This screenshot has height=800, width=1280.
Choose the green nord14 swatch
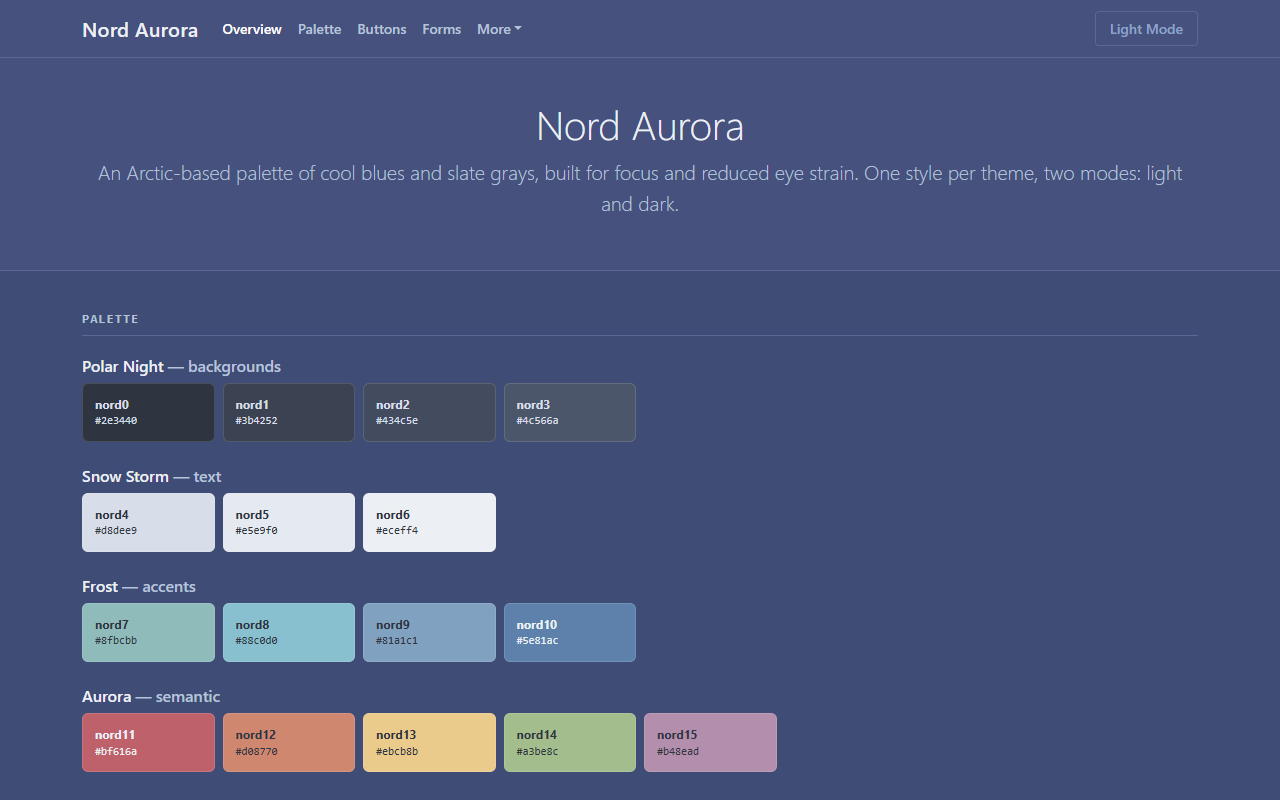[570, 742]
